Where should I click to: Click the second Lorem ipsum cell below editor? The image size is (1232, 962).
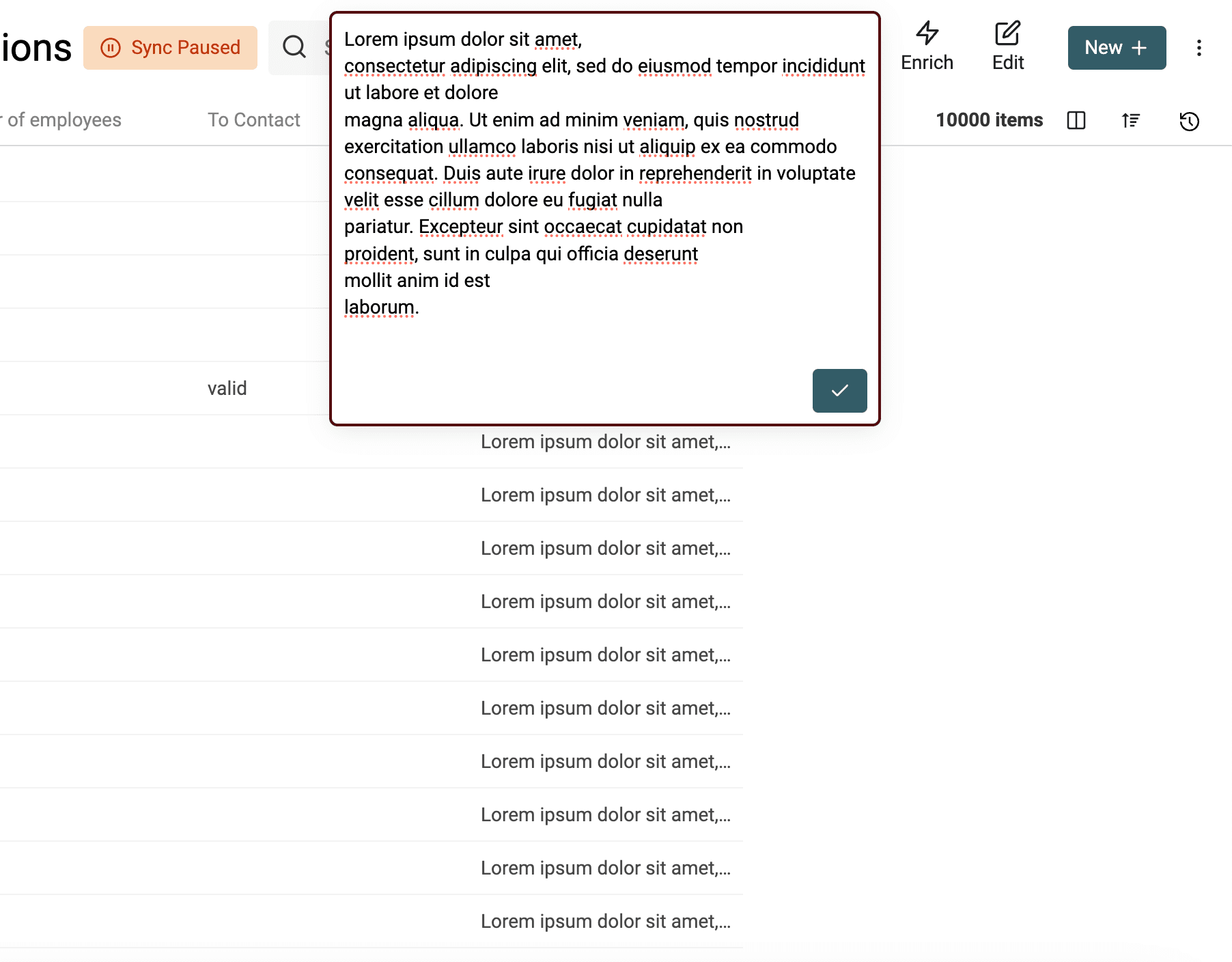(x=605, y=495)
